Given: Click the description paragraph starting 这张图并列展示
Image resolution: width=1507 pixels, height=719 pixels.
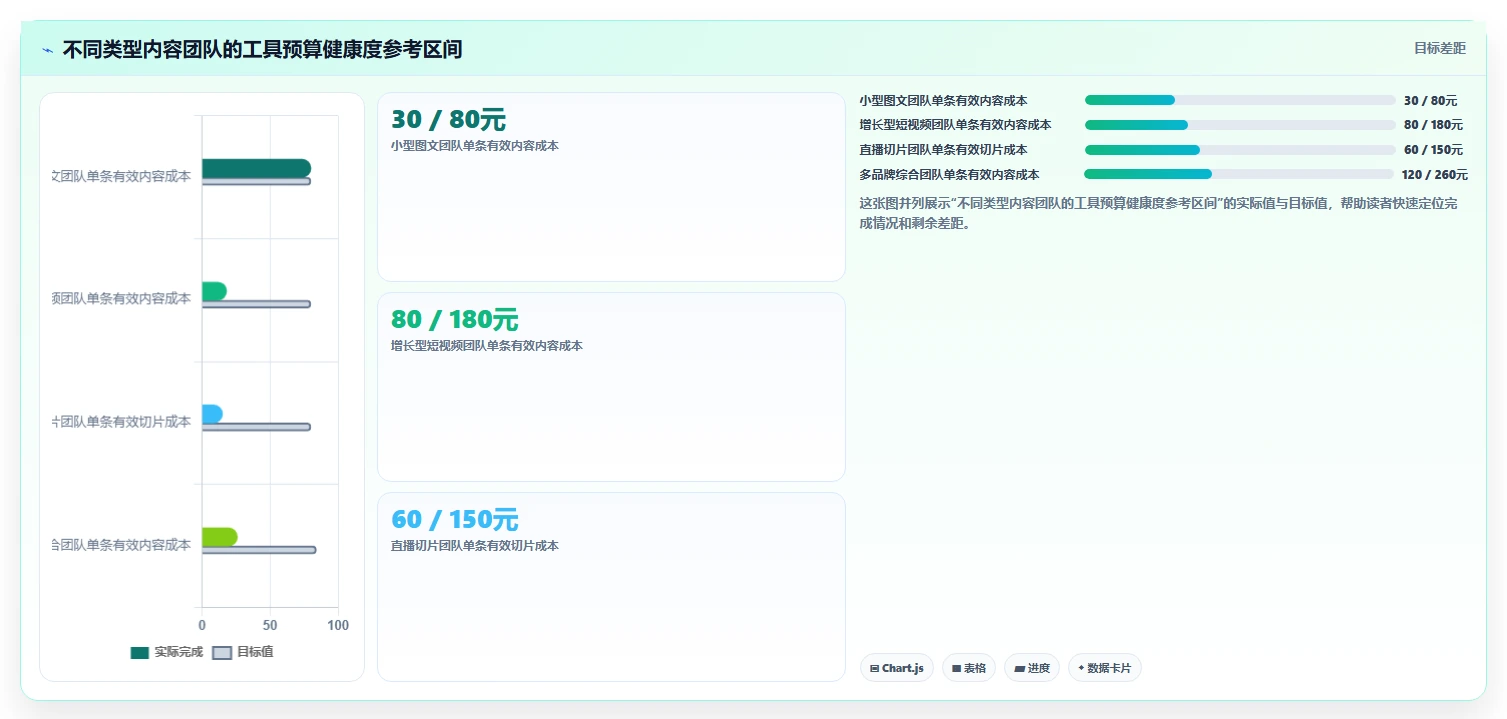Looking at the screenshot, I should point(1158,213).
